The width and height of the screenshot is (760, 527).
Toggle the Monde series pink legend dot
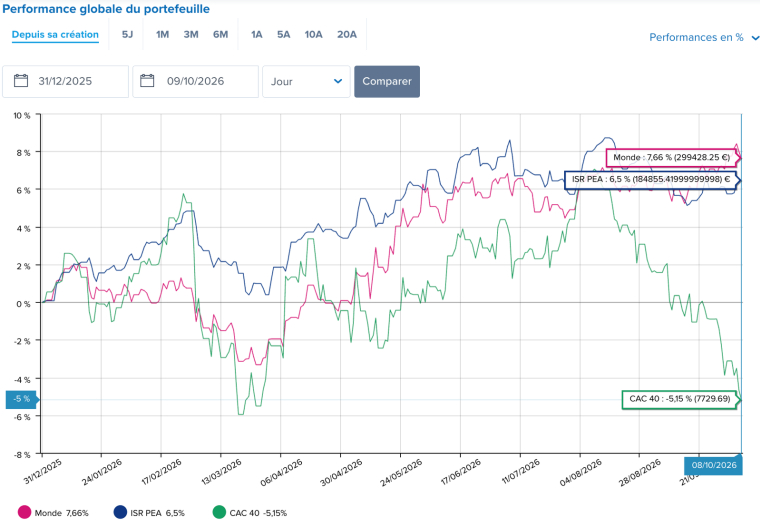click(x=24, y=512)
